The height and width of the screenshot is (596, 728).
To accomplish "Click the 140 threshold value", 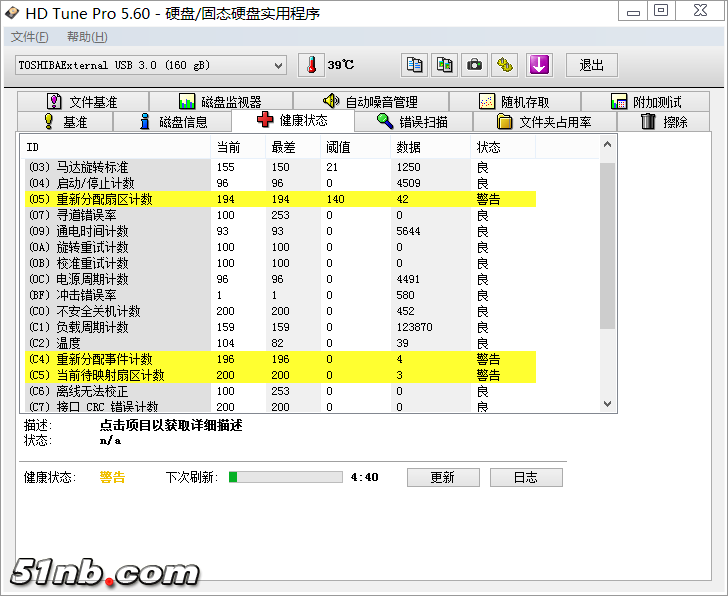I will coord(335,199).
